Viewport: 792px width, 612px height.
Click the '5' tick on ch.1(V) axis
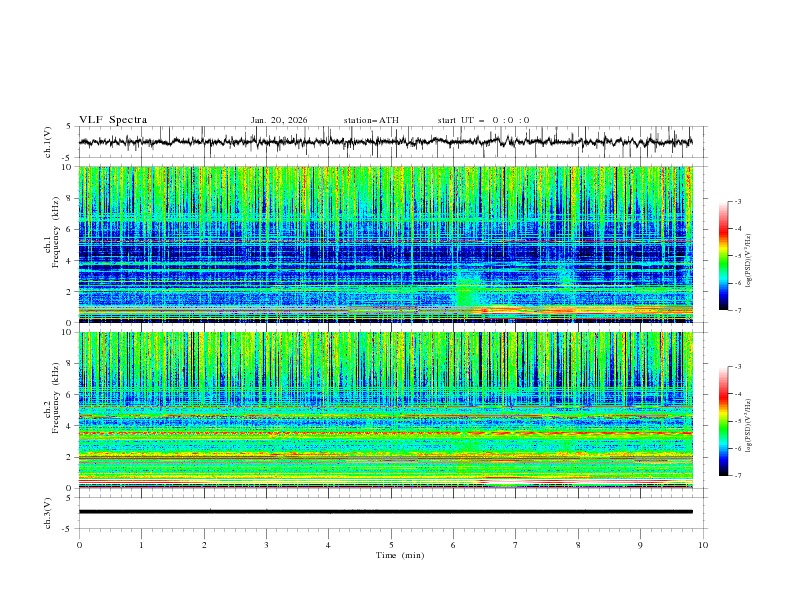[70, 127]
